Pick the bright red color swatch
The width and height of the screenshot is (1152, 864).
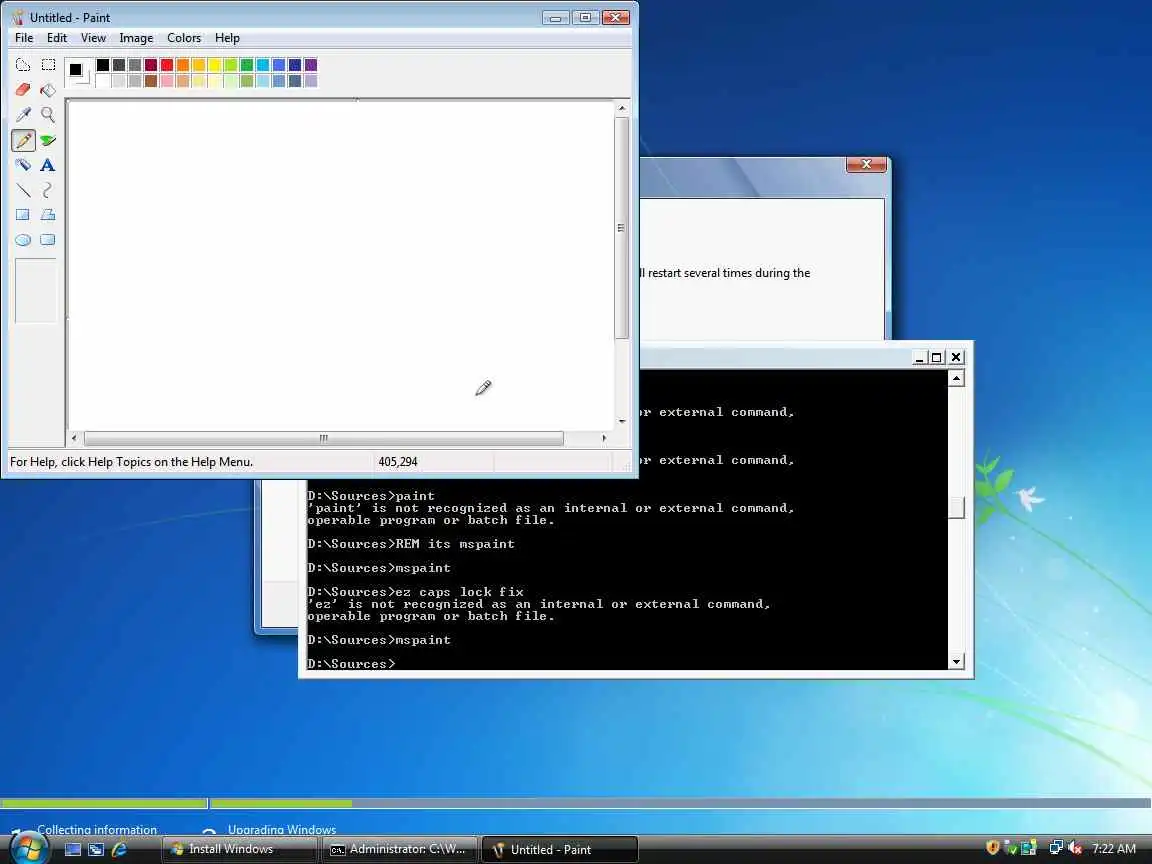tap(167, 65)
